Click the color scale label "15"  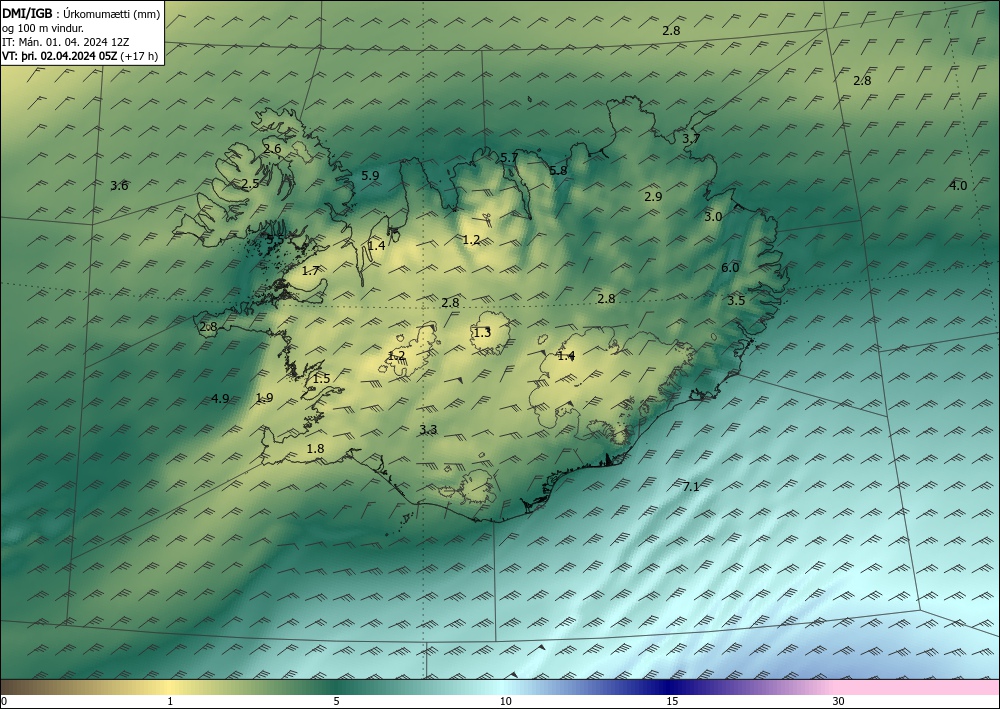pos(672,701)
